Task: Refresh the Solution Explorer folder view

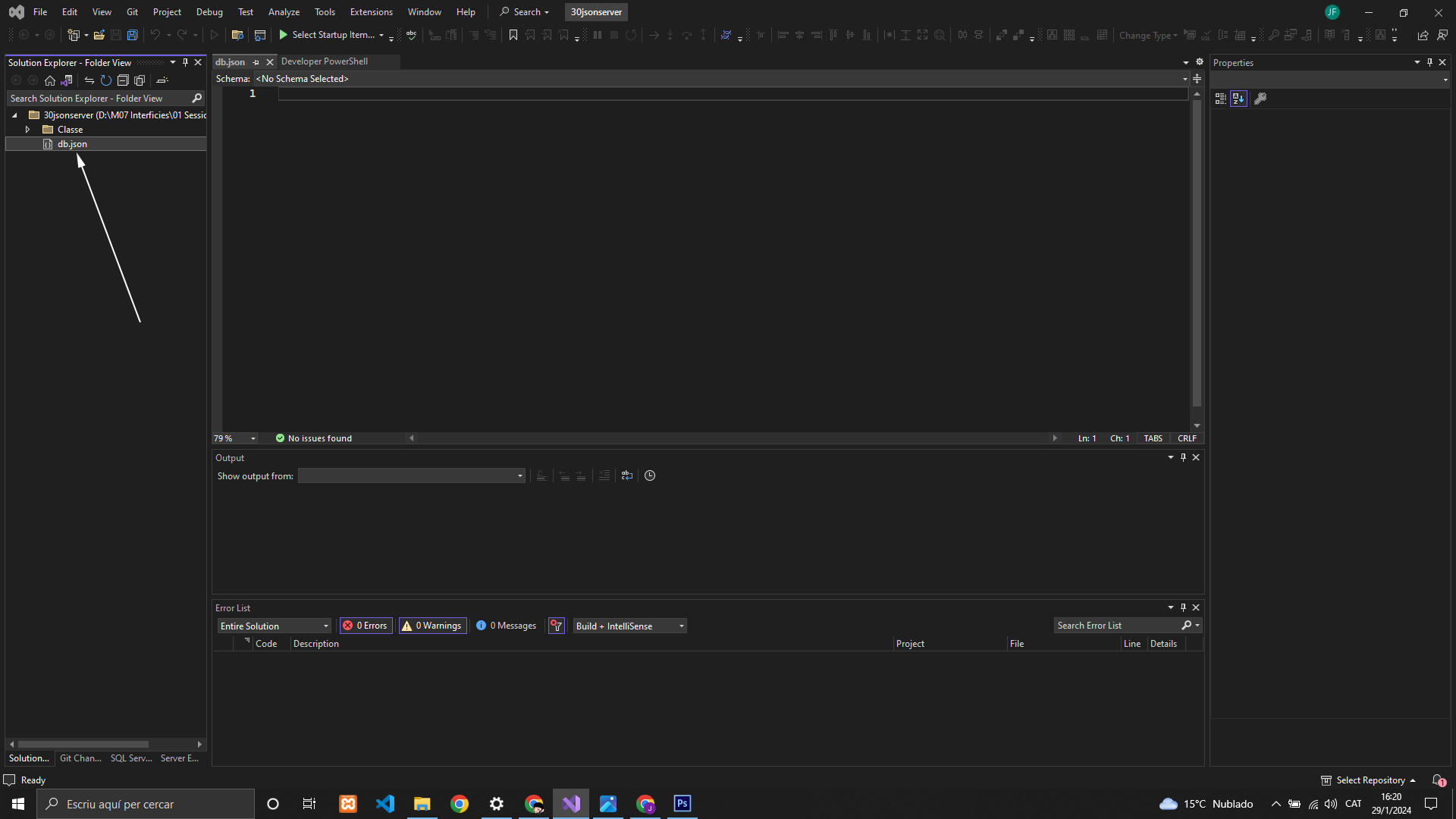Action: [x=106, y=80]
